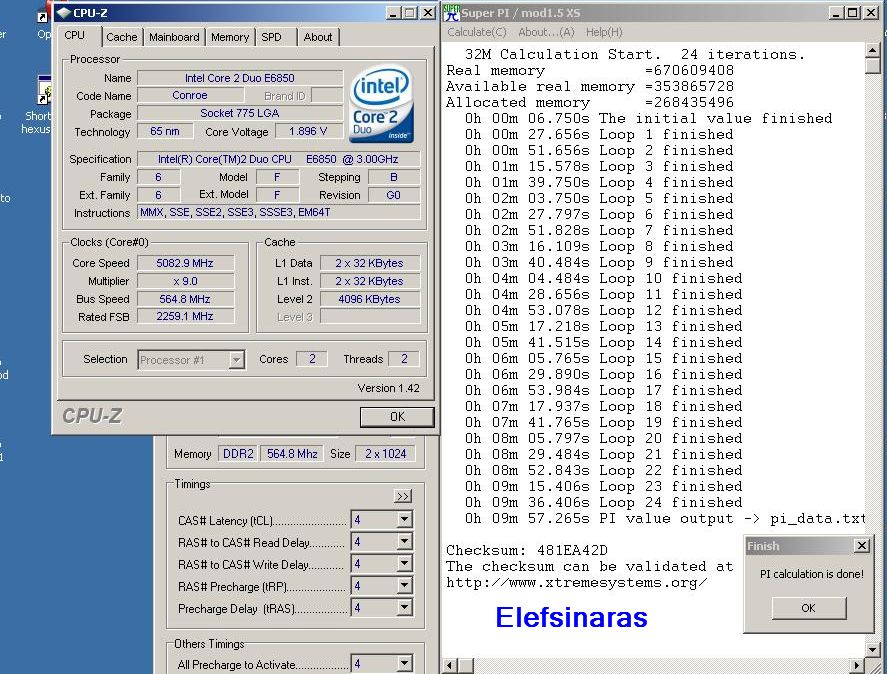Screen dimensions: 887x674
Task: Click the Name field Intel Core 2 Duo E6850
Action: (240, 78)
